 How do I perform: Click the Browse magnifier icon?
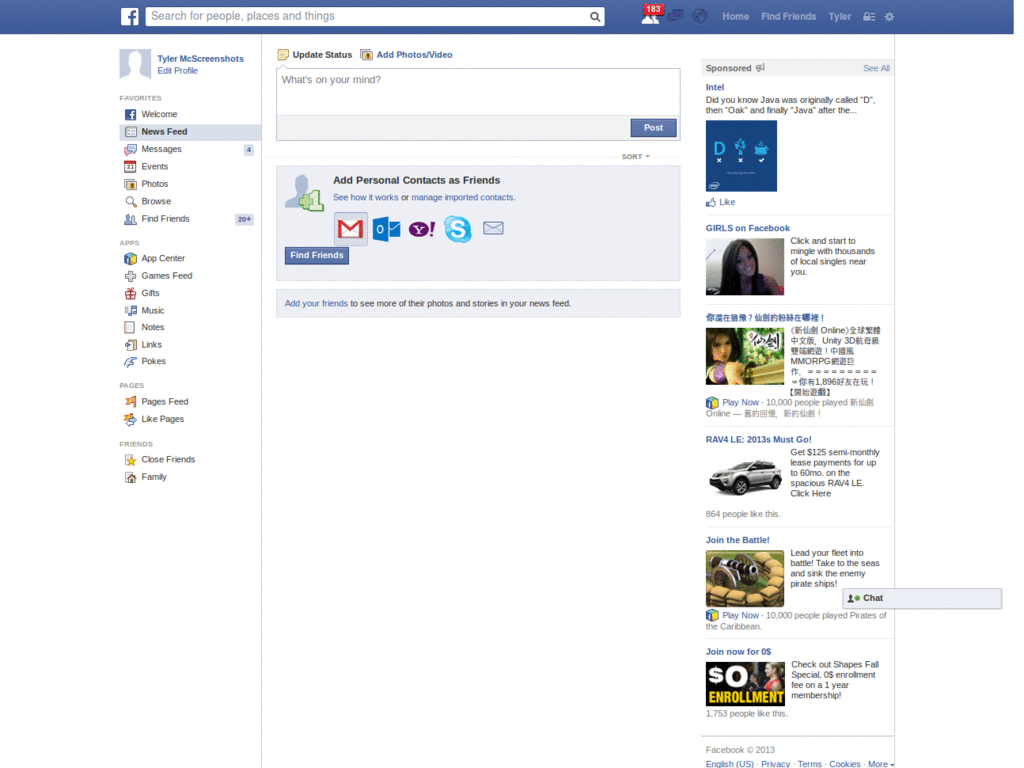click(x=131, y=202)
